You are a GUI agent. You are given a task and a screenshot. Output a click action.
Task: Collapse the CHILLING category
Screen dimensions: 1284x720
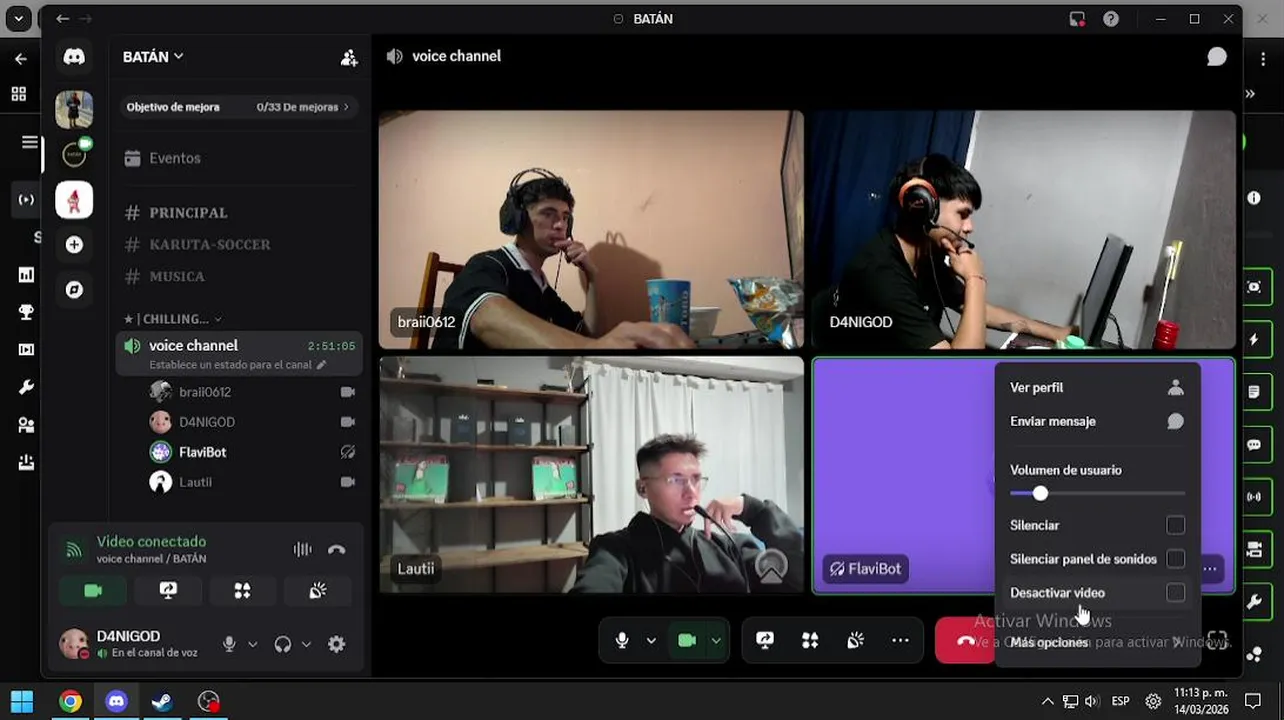[172, 319]
